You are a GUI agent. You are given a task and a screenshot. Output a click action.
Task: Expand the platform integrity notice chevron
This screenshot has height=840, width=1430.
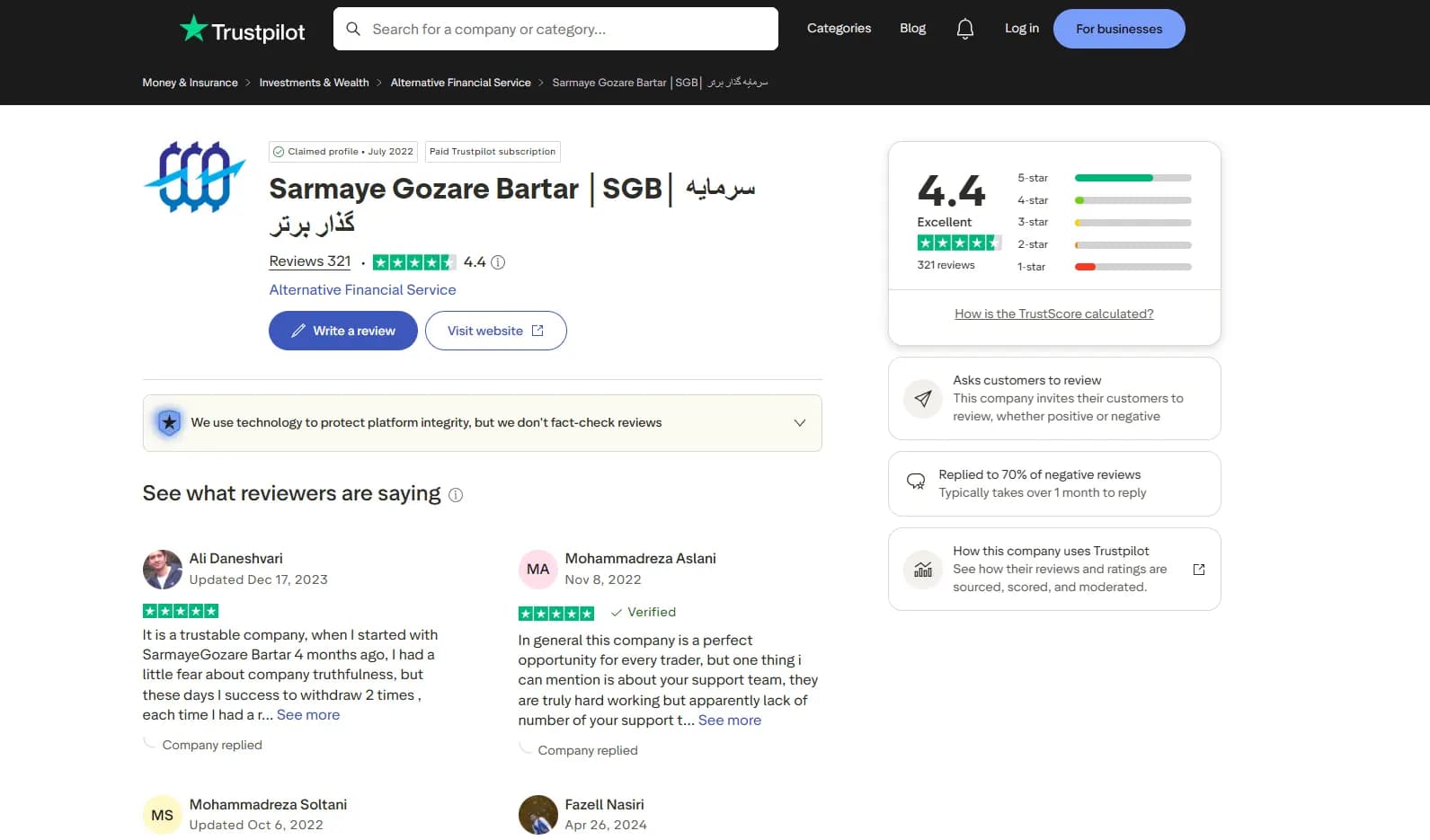click(800, 423)
